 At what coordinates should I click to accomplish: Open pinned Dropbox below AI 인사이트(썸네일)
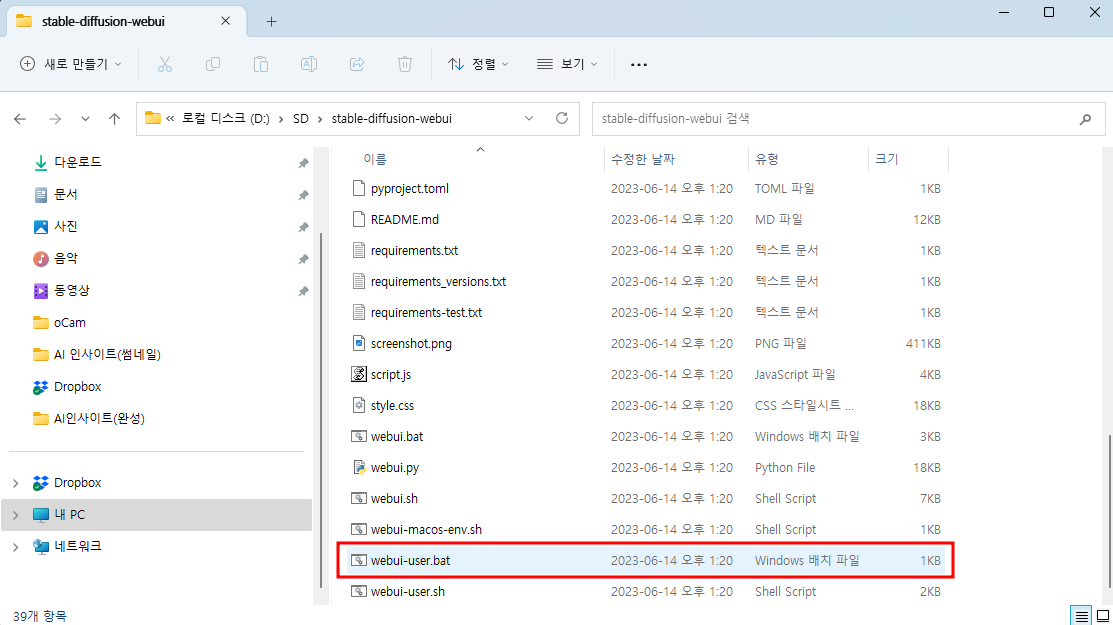point(77,387)
